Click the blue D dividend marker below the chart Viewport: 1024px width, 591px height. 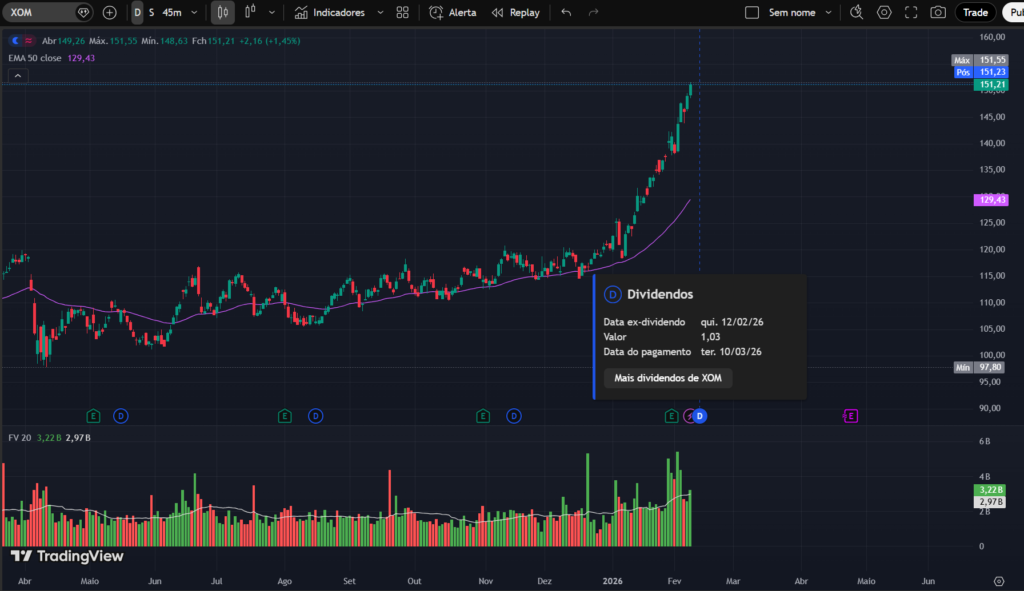point(699,416)
